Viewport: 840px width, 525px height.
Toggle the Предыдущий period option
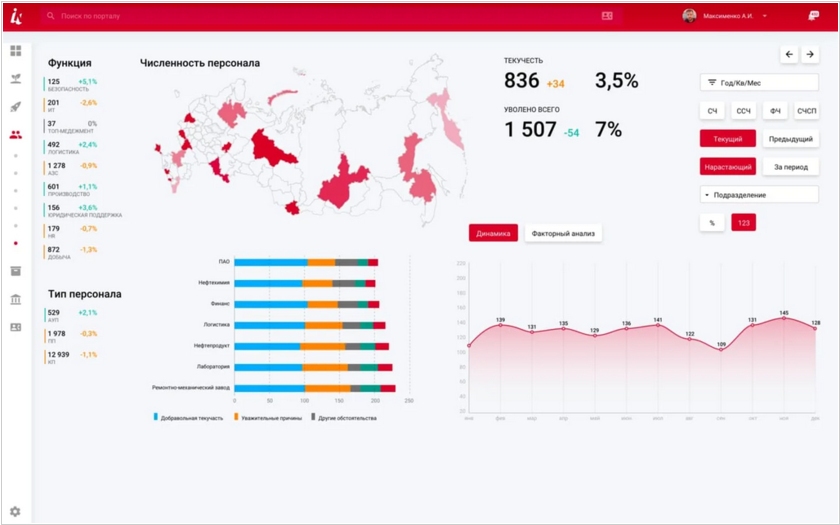(791, 139)
